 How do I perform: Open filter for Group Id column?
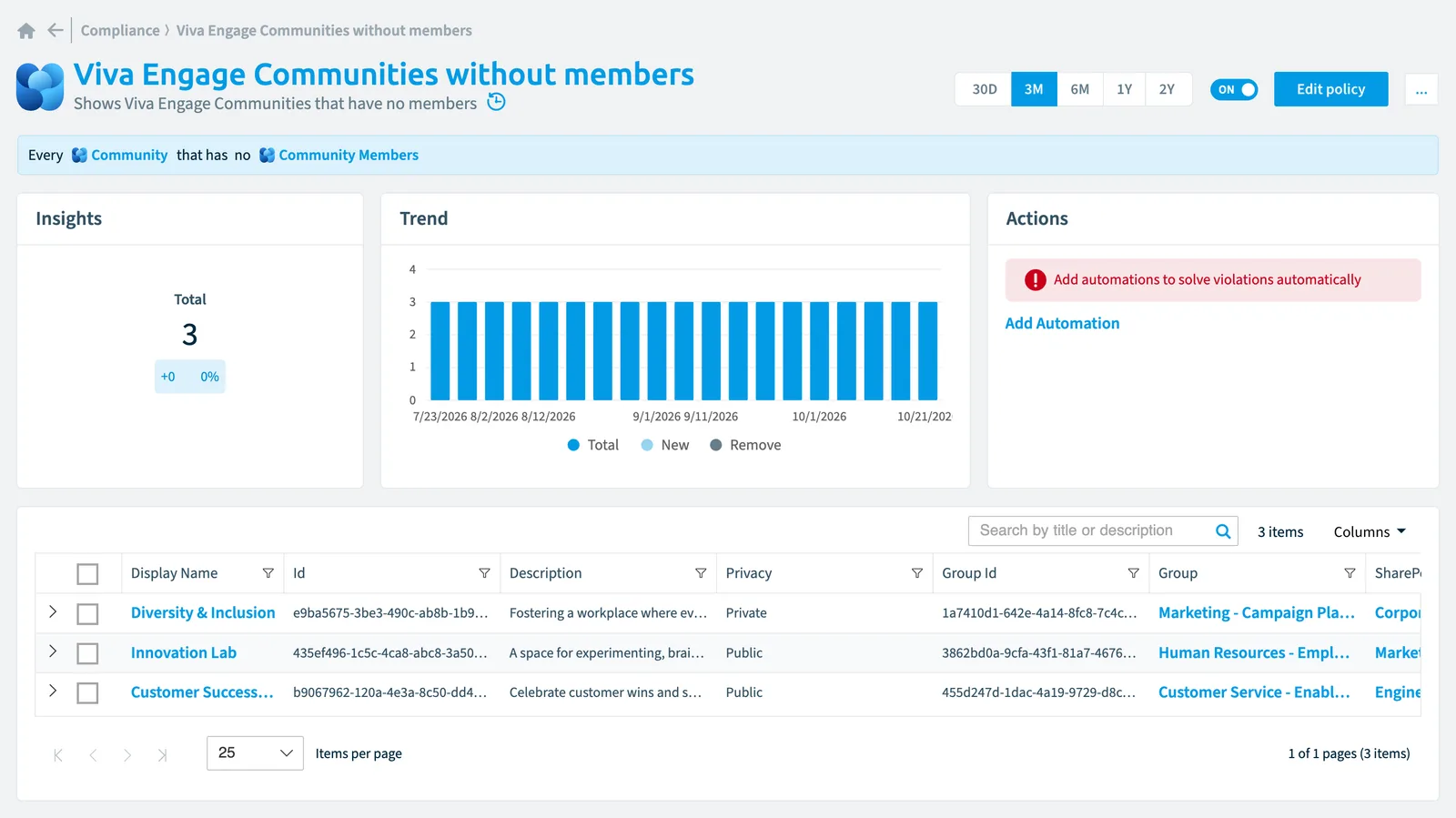point(1134,573)
